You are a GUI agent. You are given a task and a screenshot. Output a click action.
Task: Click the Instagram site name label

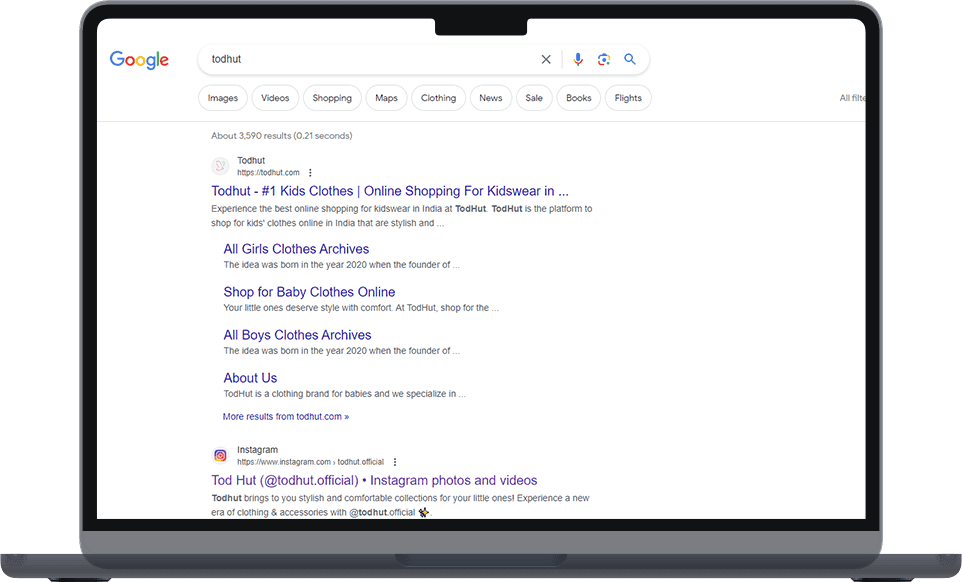tap(258, 450)
